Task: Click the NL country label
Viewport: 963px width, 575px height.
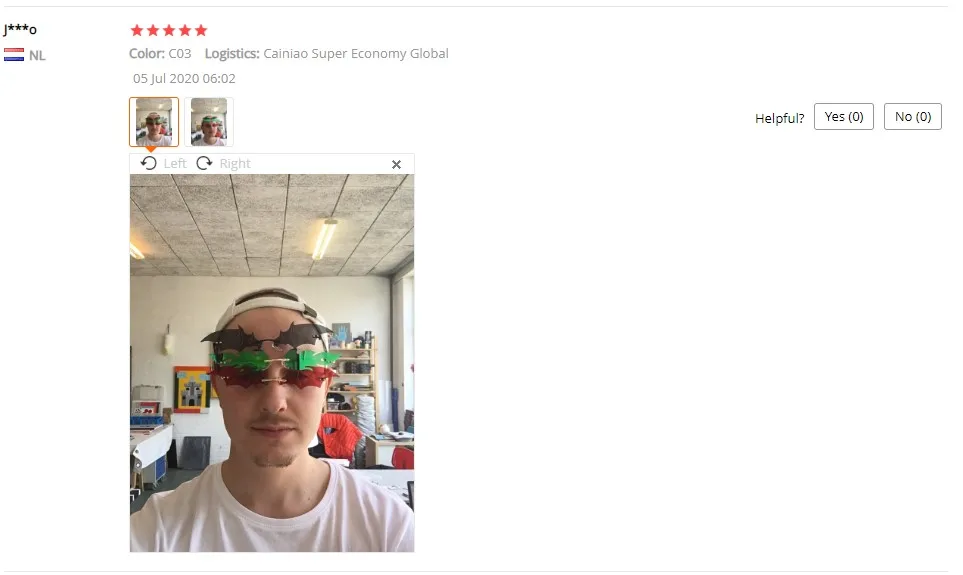Action: [x=37, y=55]
